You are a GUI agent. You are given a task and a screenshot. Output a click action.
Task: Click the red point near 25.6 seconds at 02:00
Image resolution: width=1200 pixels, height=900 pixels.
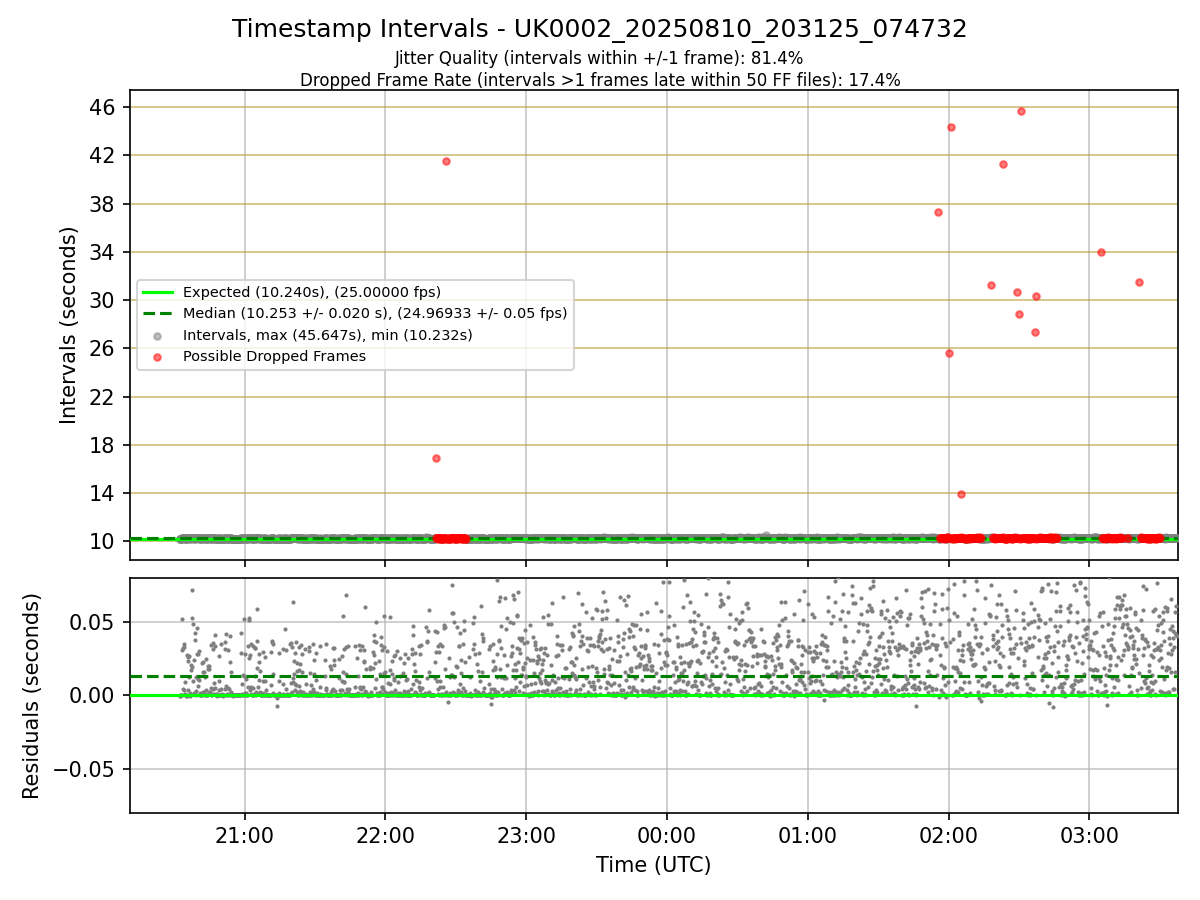pyautogui.click(x=949, y=353)
